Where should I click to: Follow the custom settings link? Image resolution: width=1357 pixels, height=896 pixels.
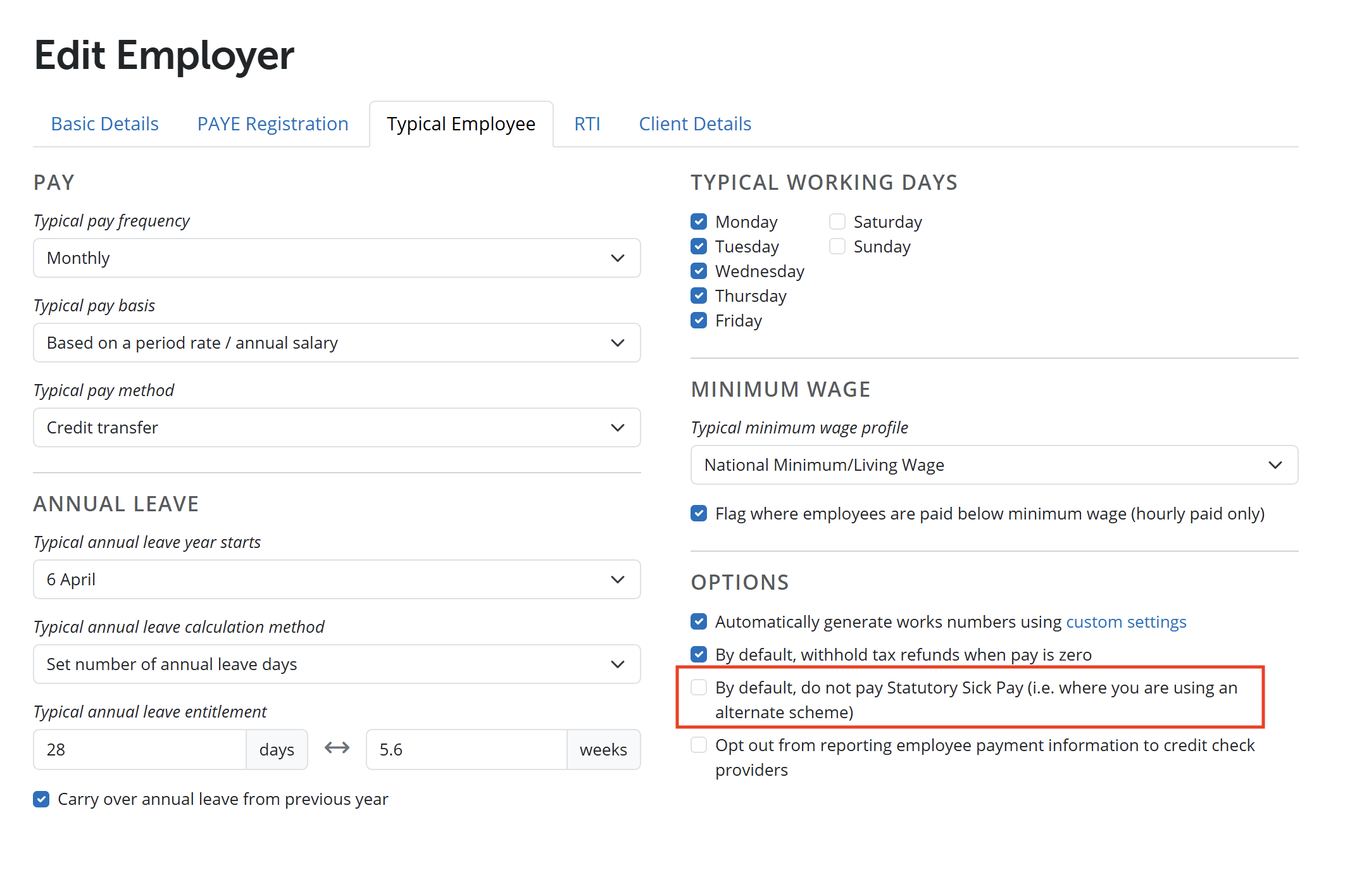click(x=1126, y=622)
